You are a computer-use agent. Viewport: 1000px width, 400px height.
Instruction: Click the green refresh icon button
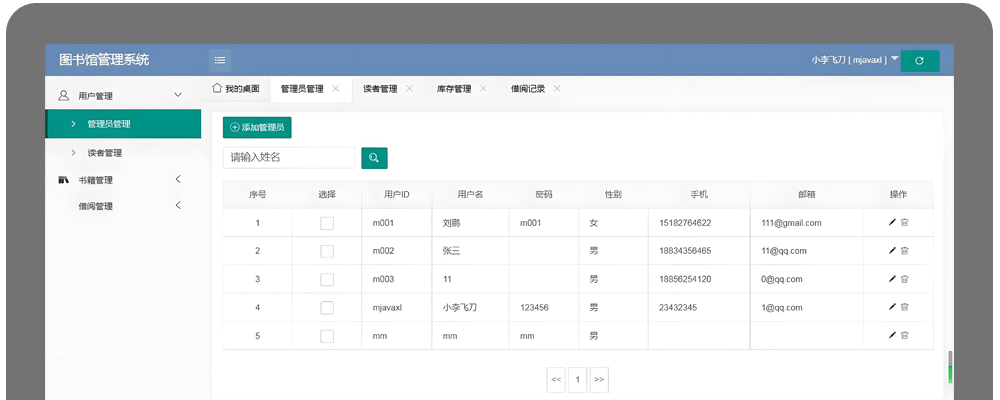[x=919, y=61]
